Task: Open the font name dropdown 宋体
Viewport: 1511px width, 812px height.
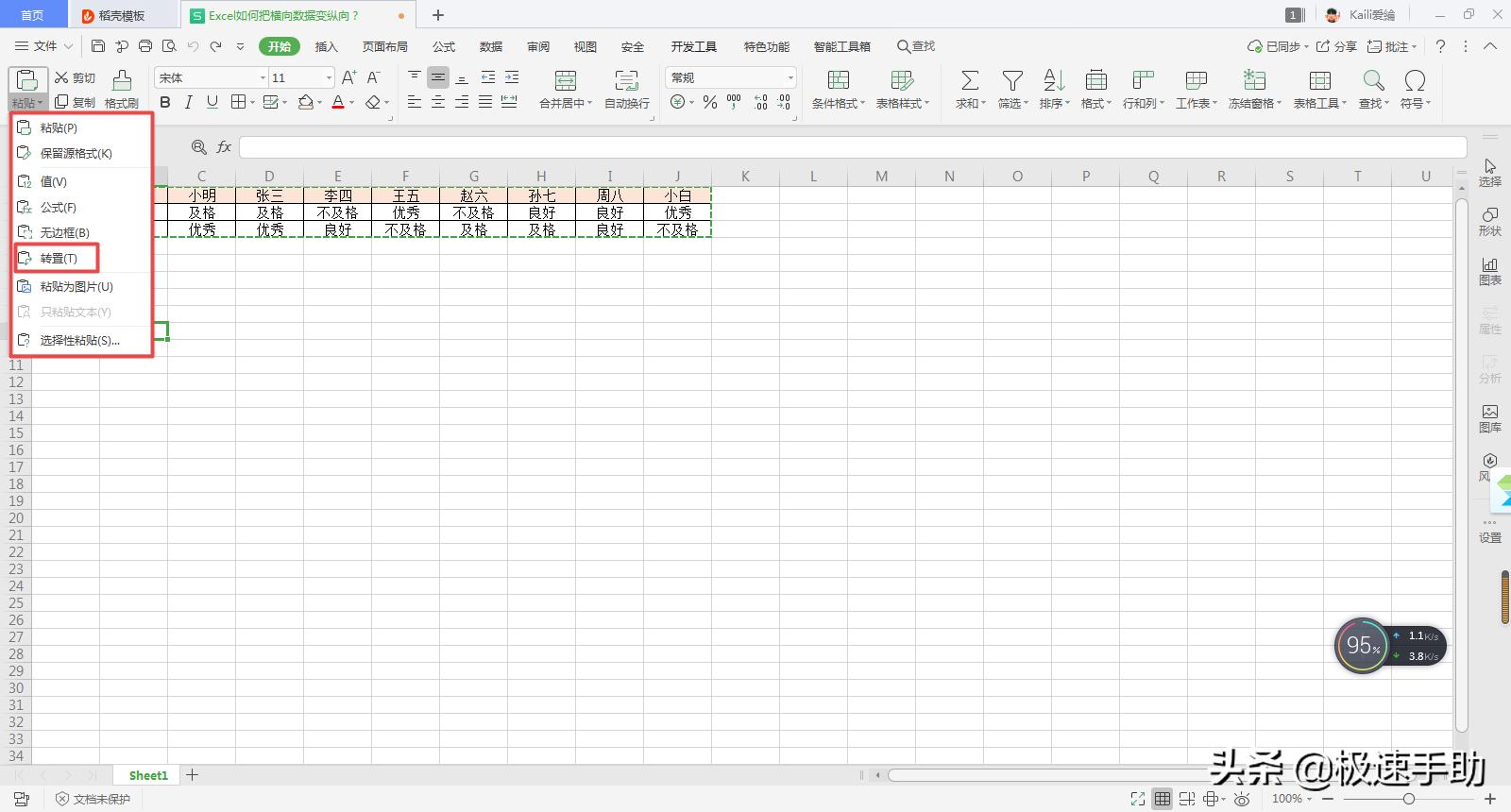Action: (x=263, y=77)
